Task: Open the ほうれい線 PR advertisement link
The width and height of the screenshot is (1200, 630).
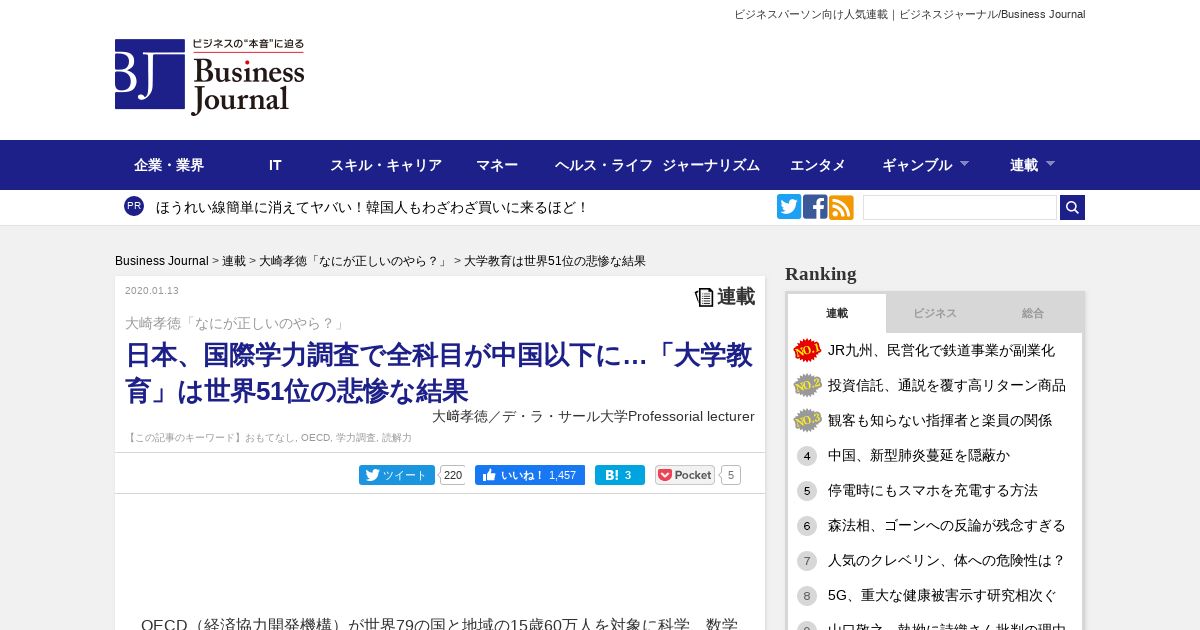Action: (x=372, y=207)
